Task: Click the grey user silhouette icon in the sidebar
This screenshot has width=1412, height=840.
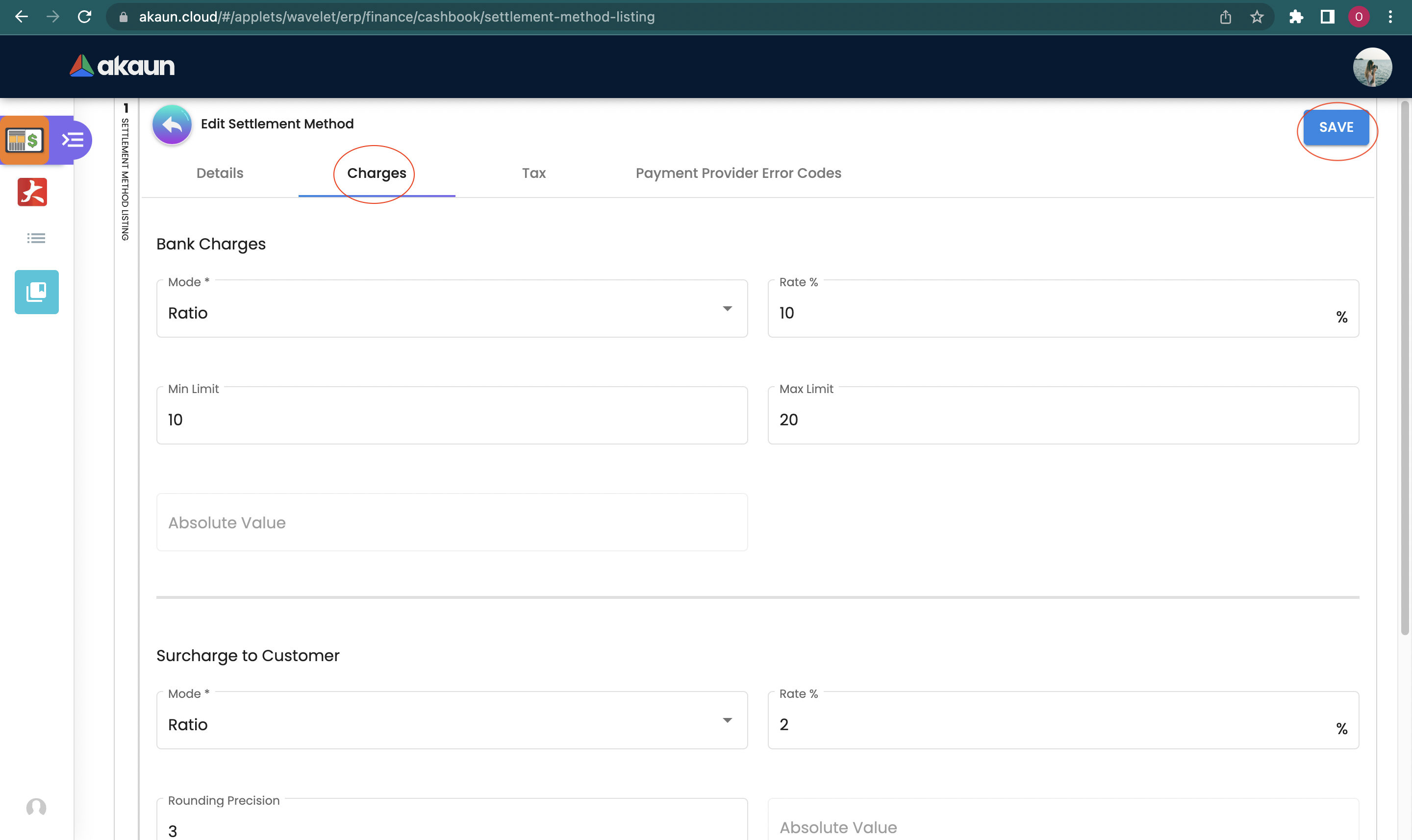Action: point(36,807)
